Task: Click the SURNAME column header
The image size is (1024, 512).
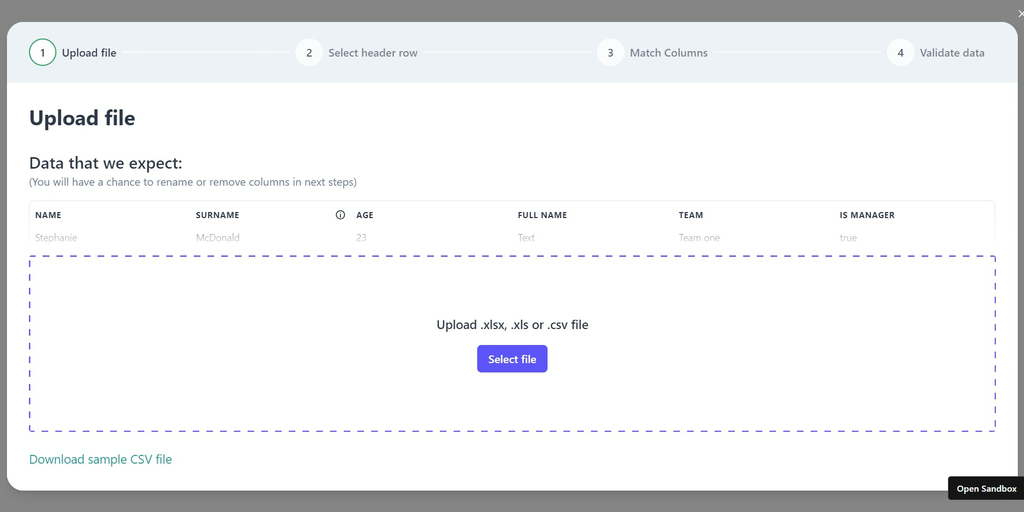Action: [217, 215]
